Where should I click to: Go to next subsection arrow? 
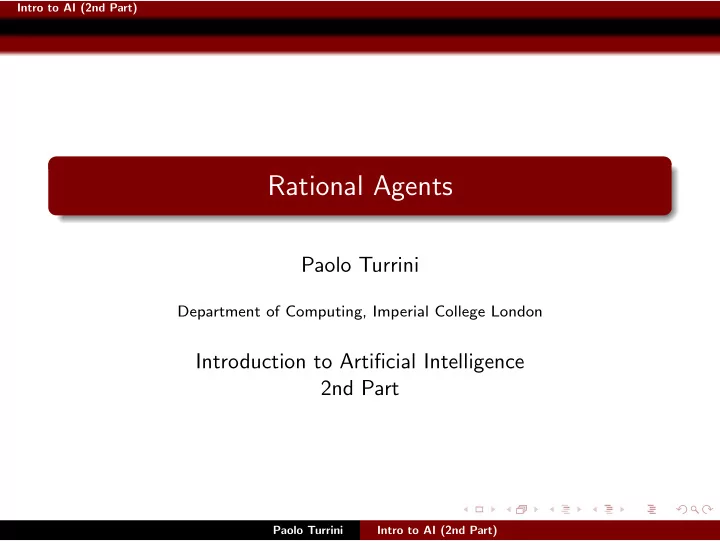[579, 509]
